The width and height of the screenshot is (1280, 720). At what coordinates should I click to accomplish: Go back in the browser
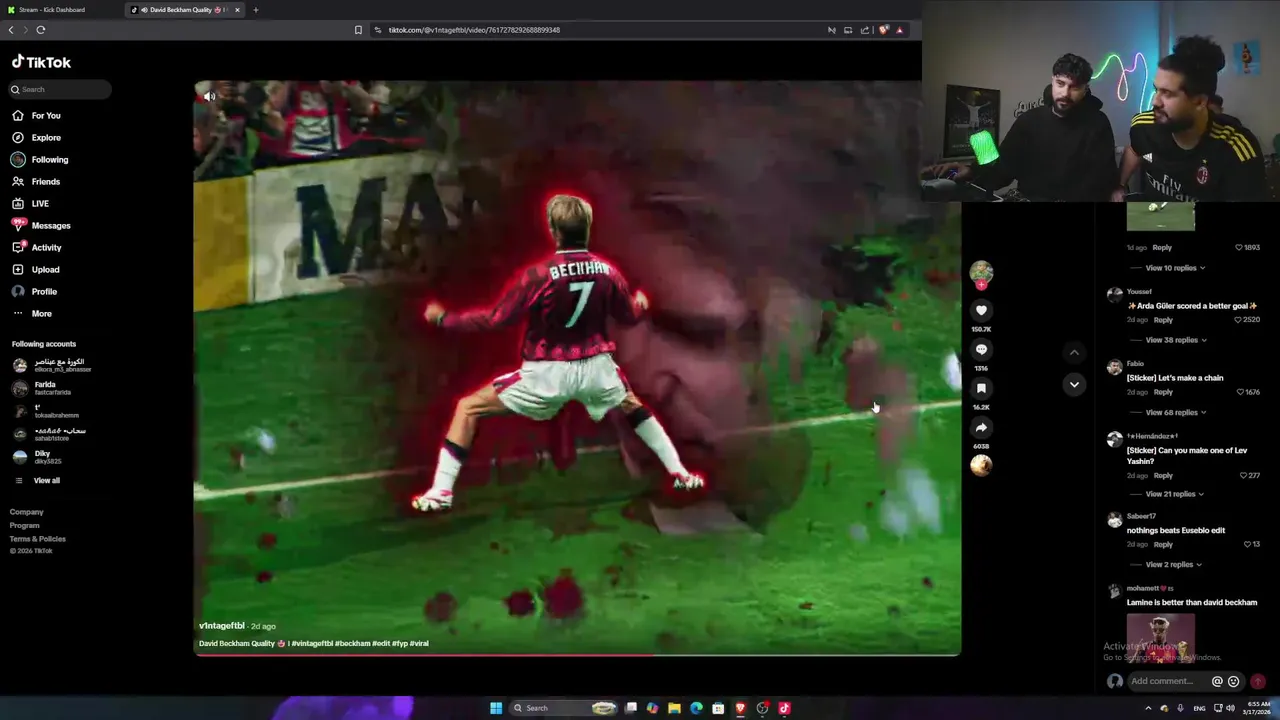11,30
